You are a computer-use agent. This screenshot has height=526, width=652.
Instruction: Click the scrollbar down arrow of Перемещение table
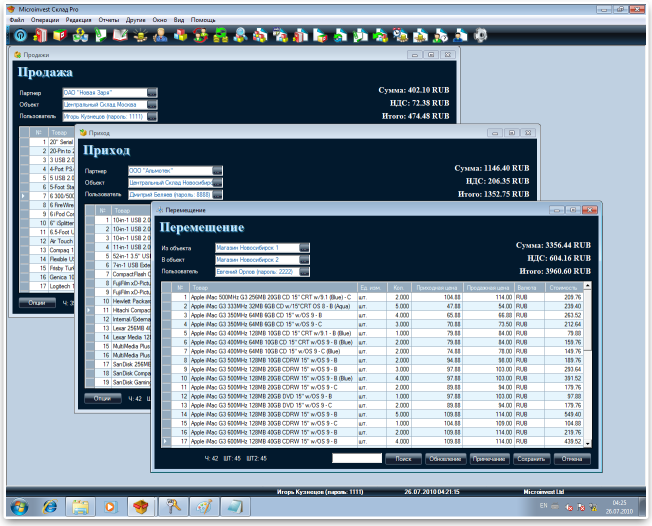[x=588, y=444]
